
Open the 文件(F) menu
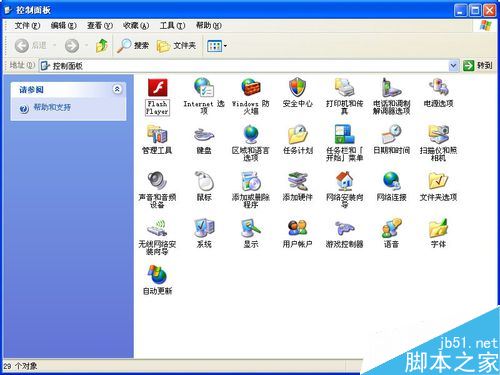pyautogui.click(x=27, y=25)
